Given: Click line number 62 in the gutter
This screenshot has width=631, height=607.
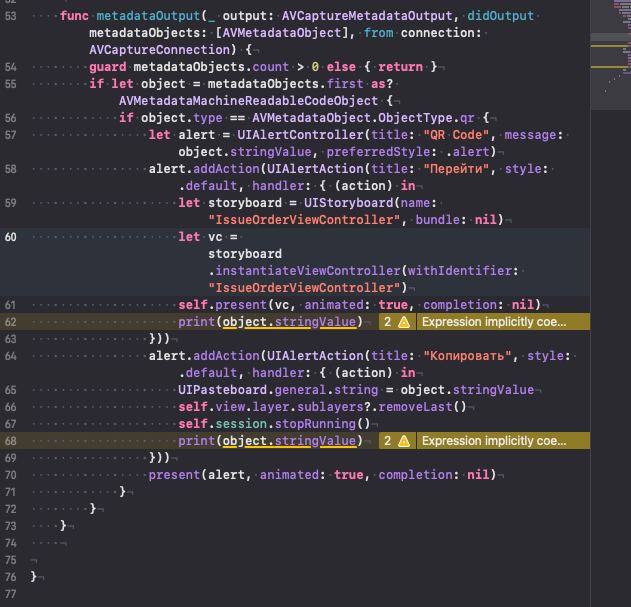Looking at the screenshot, I should pos(11,322).
